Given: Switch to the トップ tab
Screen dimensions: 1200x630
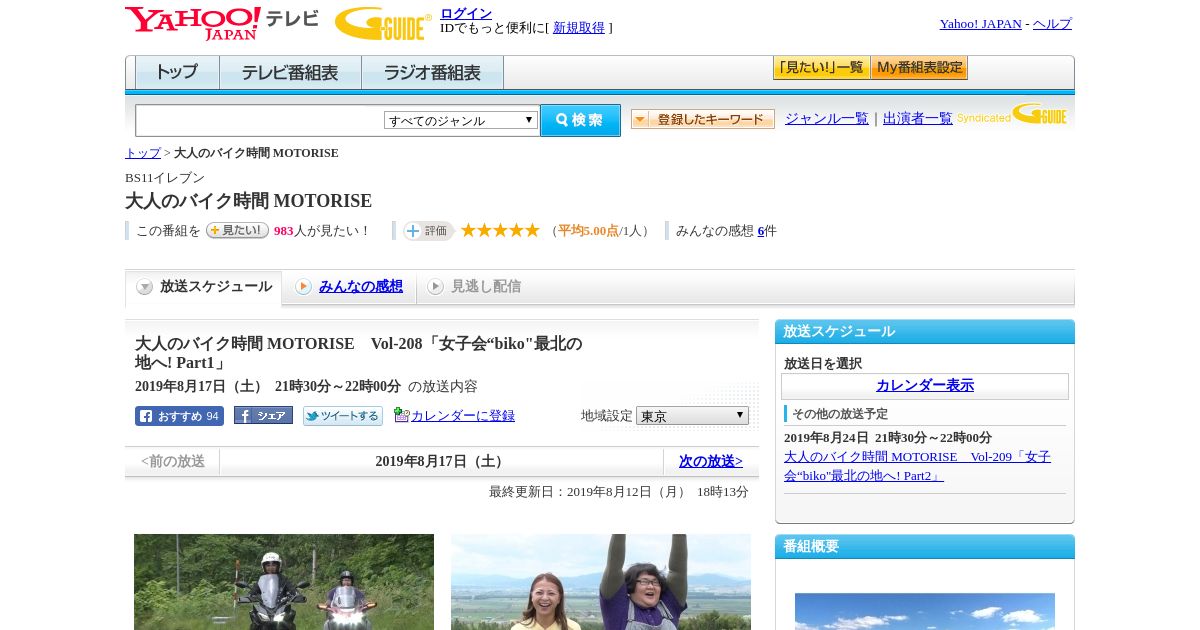Looking at the screenshot, I should pyautogui.click(x=177, y=73).
